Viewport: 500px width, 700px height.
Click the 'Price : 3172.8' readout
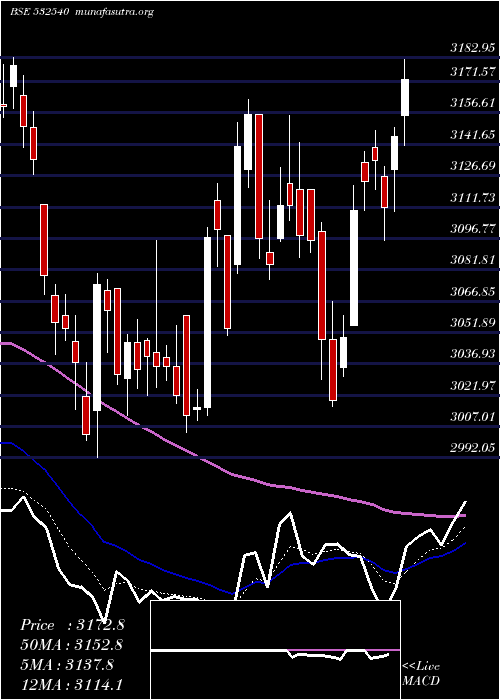[x=72, y=625]
